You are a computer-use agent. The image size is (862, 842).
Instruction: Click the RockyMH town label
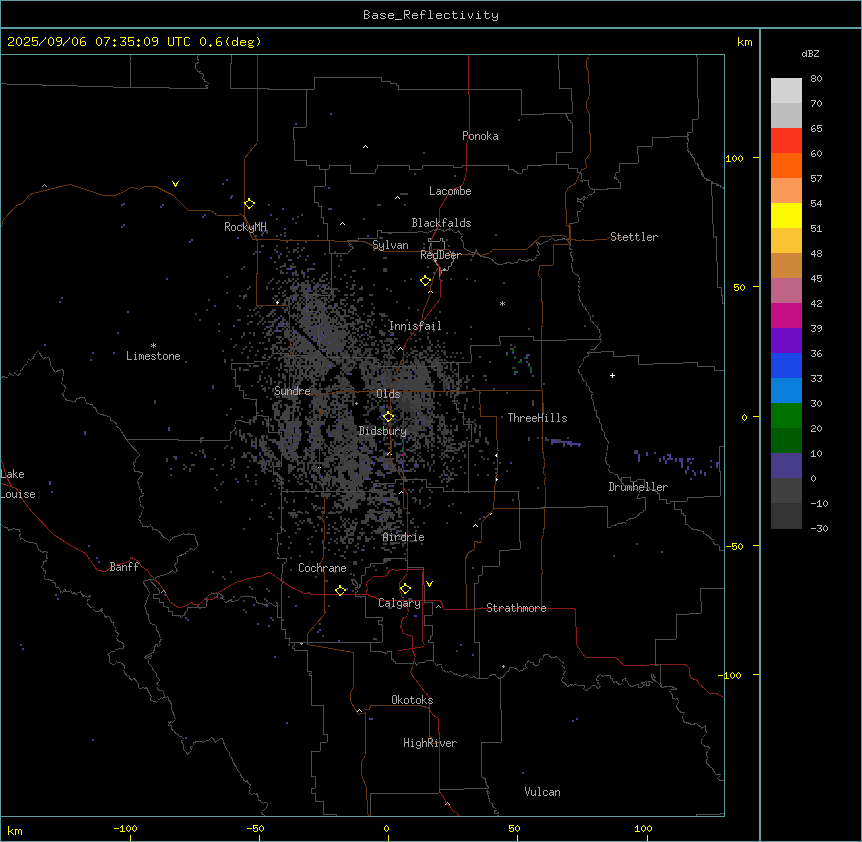point(245,227)
